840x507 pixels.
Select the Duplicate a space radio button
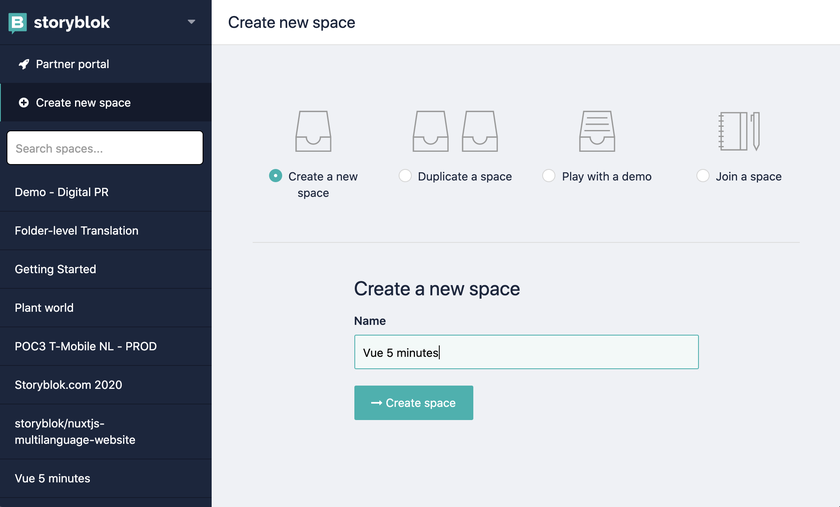point(405,176)
